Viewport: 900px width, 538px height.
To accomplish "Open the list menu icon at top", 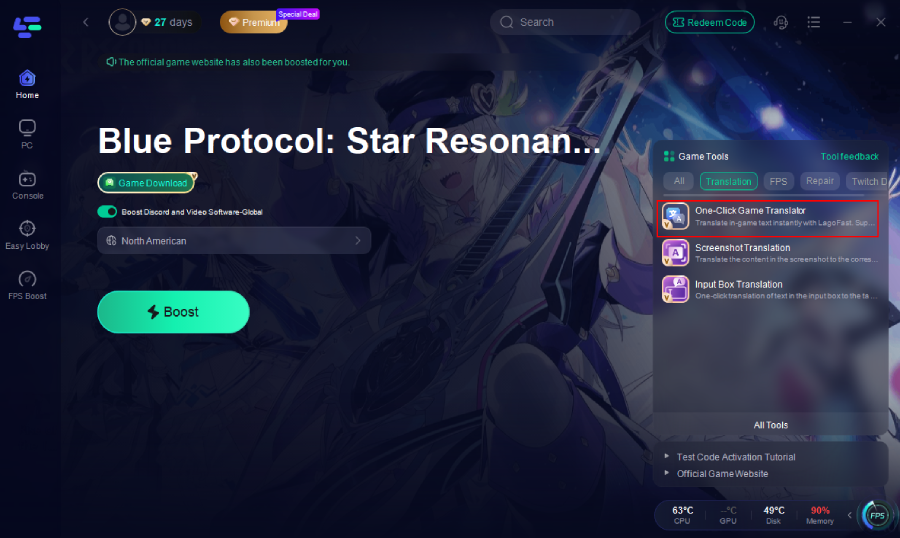I will [x=813, y=22].
